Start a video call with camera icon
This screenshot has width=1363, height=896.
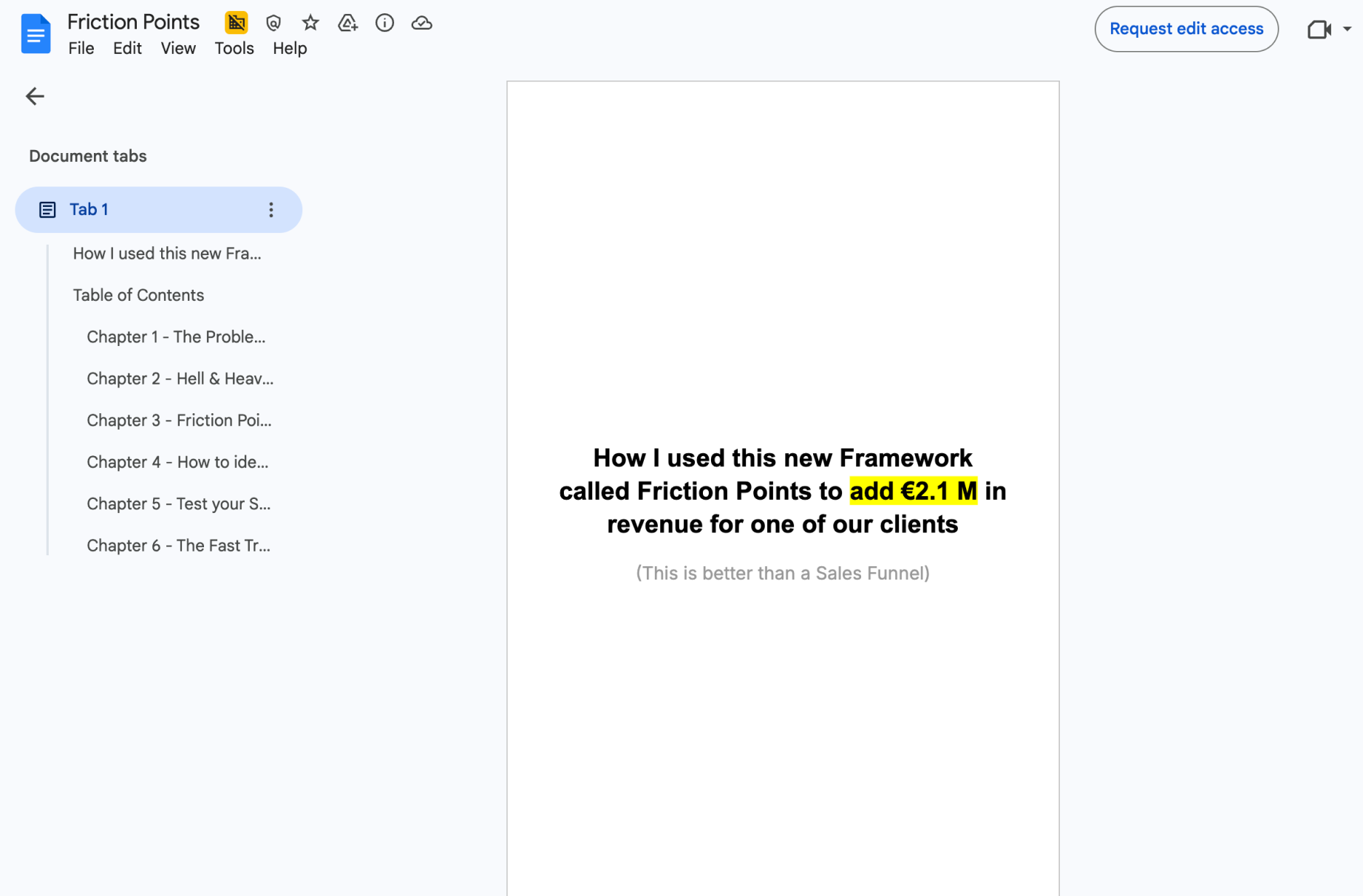[1319, 29]
